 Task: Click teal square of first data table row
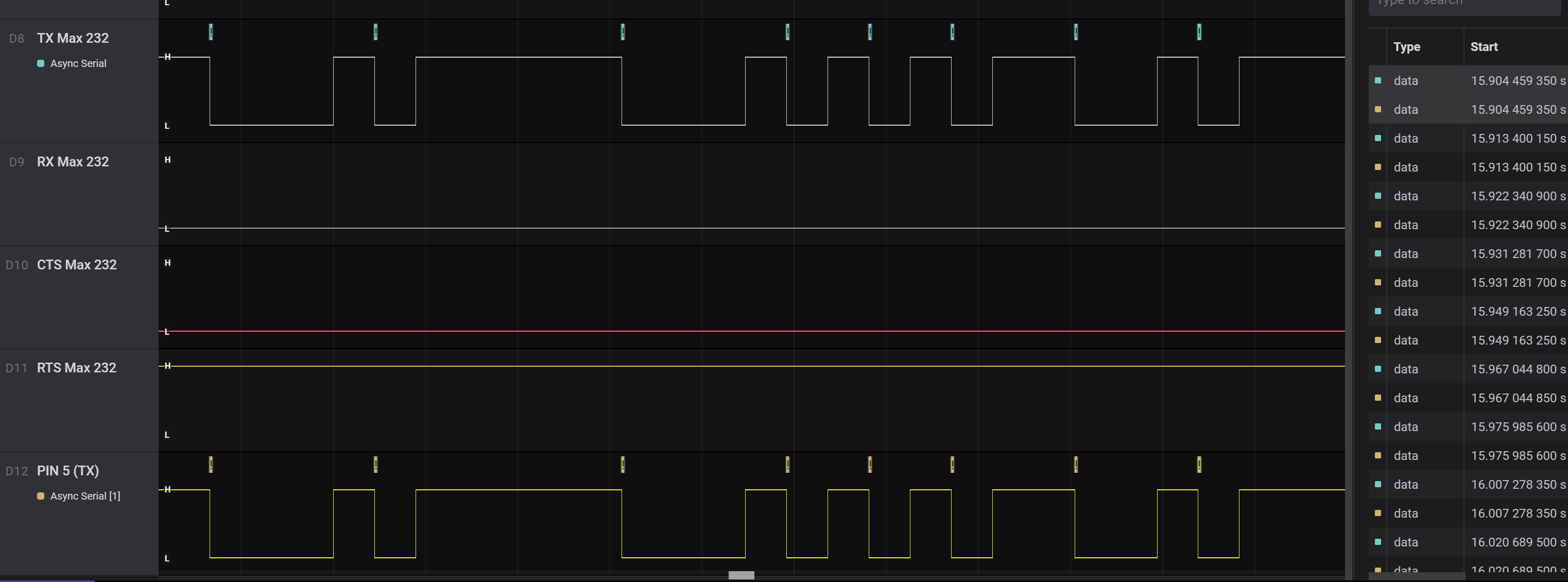coord(1378,80)
